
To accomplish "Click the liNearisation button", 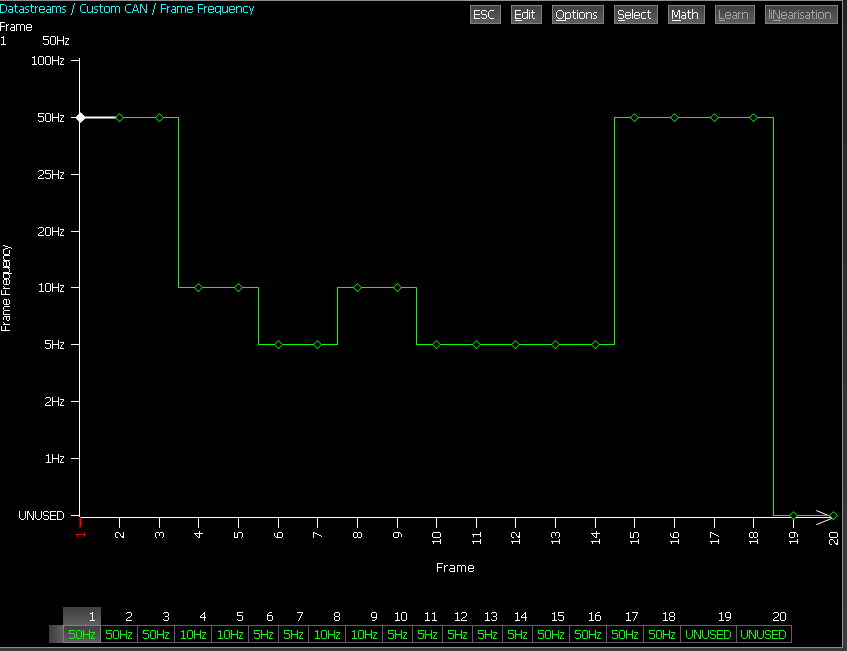I will 800,15.
